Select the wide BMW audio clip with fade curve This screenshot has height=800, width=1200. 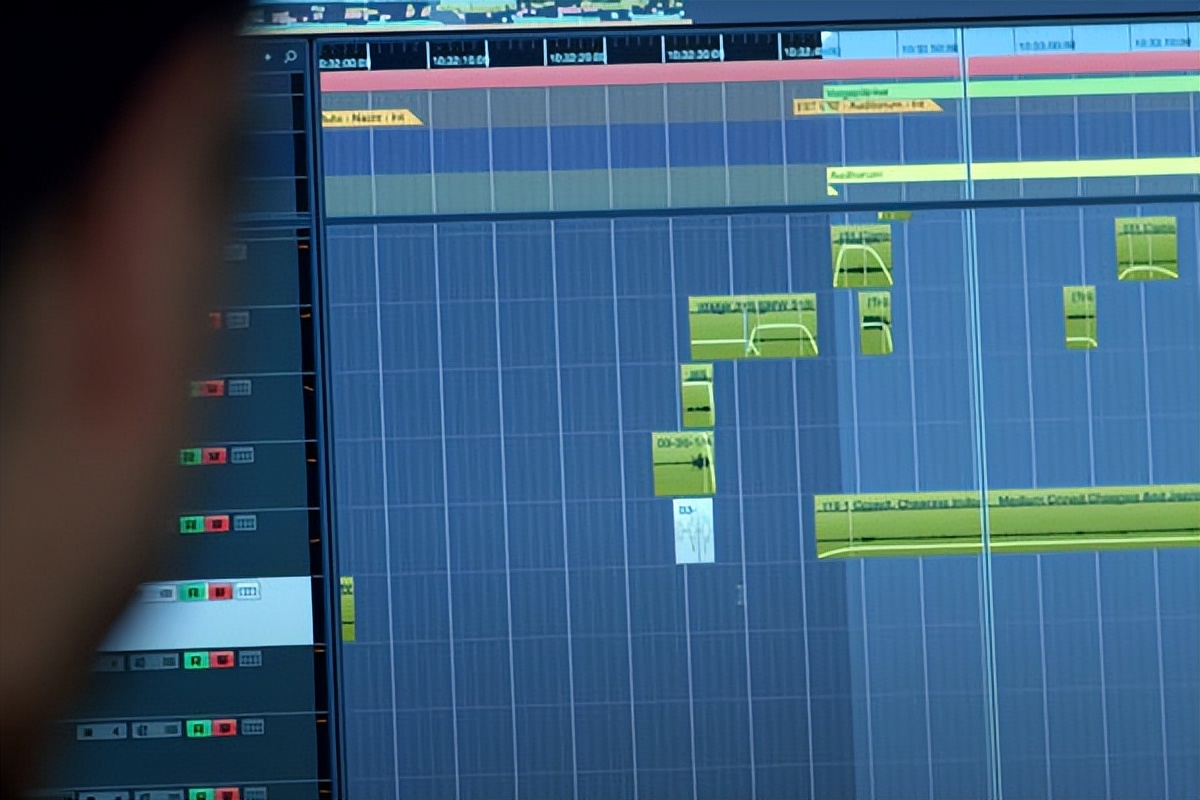[753, 326]
